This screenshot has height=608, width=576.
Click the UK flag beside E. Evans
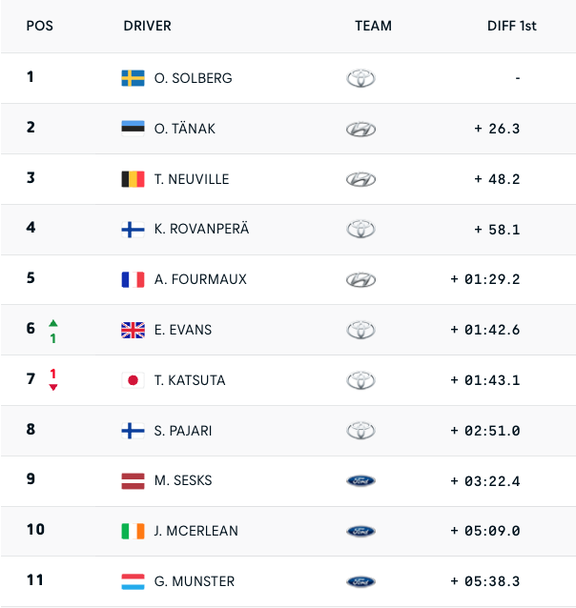point(133,330)
